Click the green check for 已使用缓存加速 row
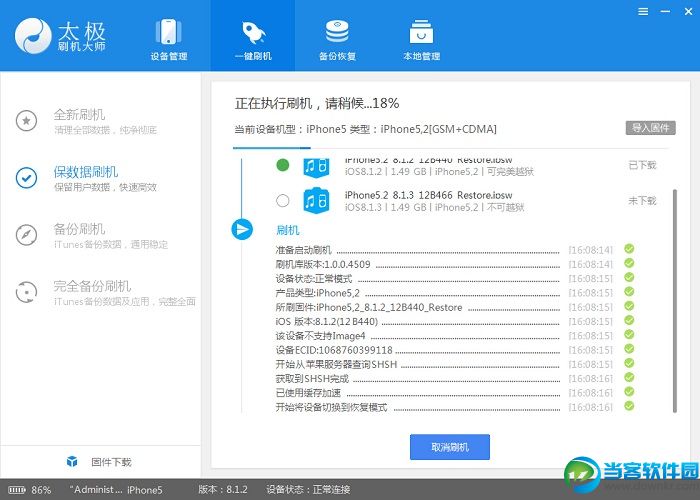Screen dimensions: 700x500 point(629,392)
